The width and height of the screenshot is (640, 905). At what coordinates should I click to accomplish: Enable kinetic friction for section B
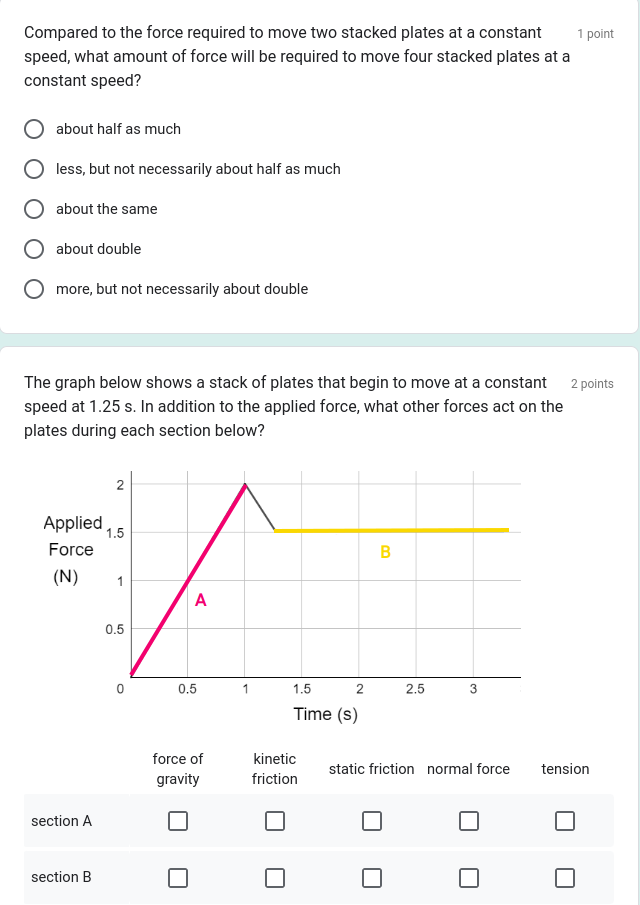pyautogui.click(x=275, y=877)
